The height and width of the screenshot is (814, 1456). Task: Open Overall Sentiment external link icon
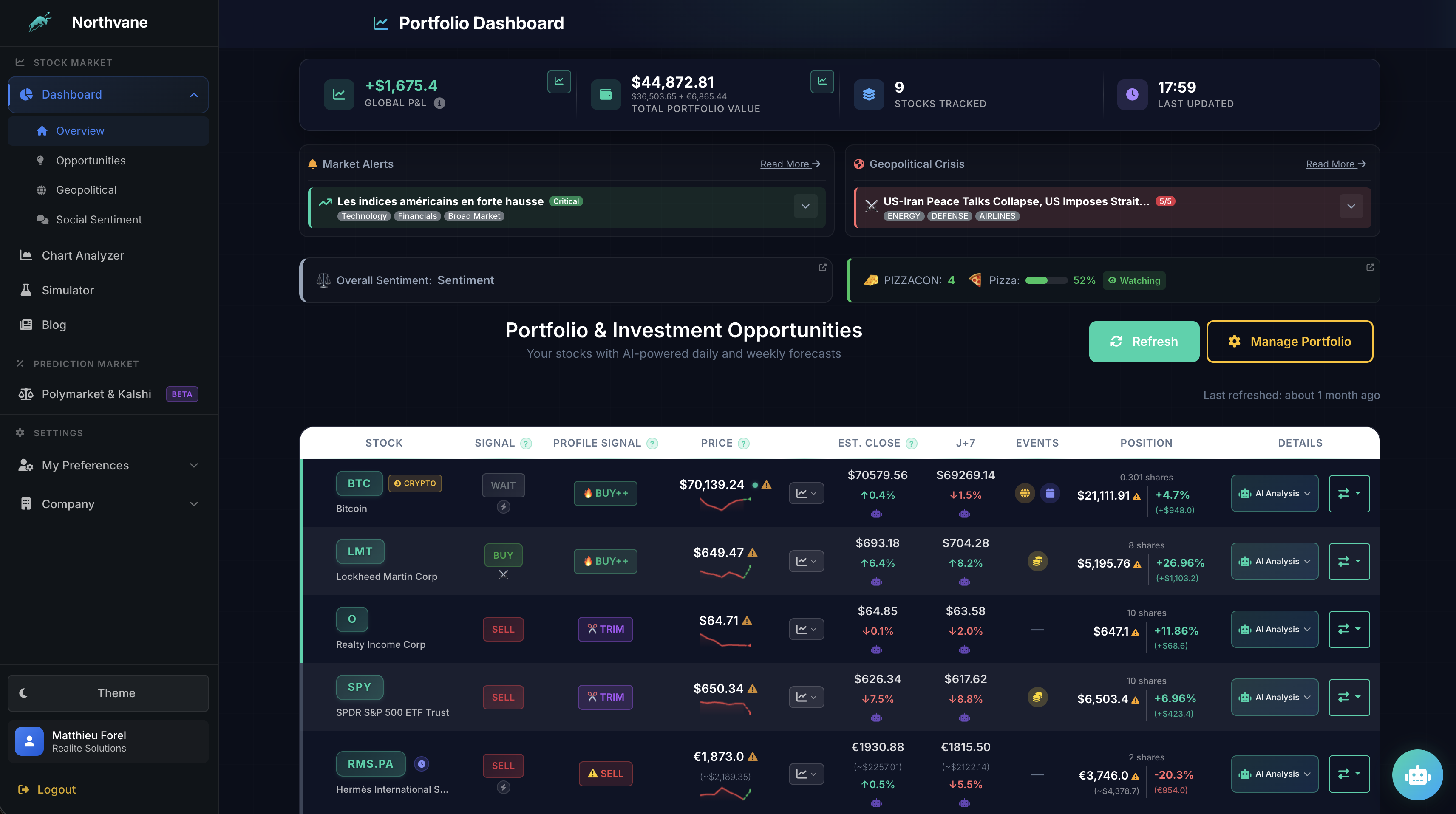point(822,267)
